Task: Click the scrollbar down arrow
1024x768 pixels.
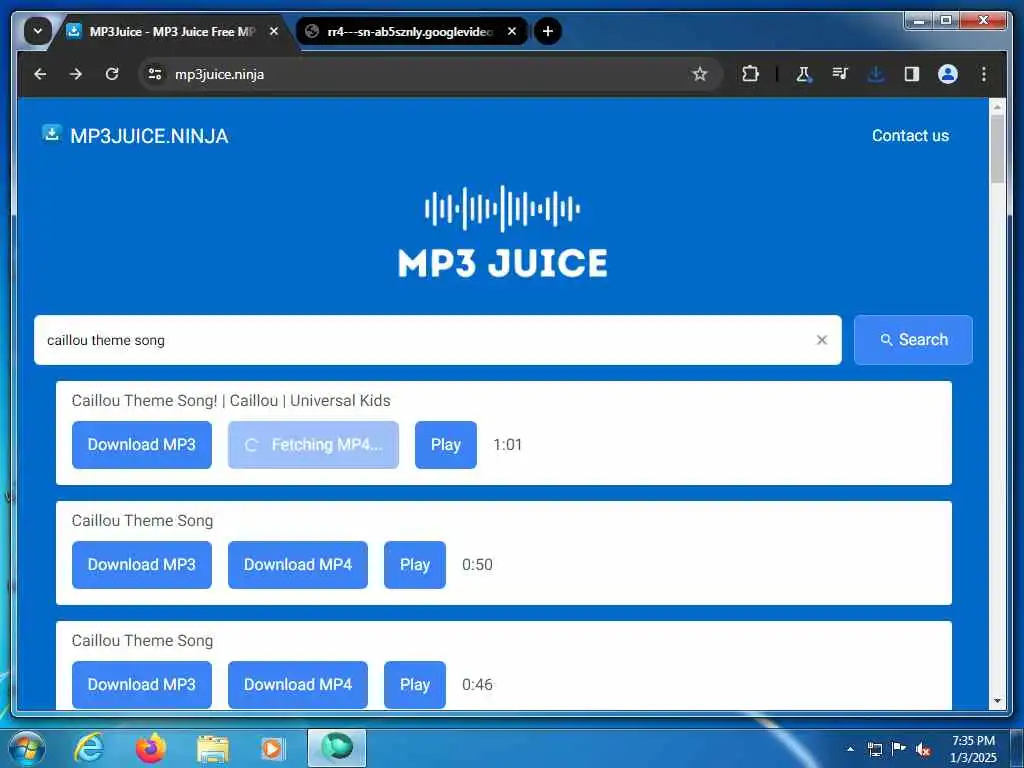Action: pos(997,701)
